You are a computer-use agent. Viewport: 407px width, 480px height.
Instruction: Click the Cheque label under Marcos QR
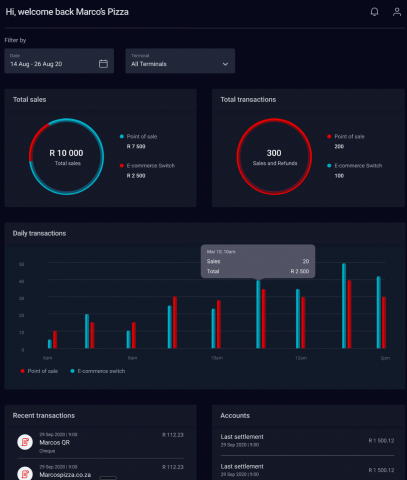[x=47, y=451]
